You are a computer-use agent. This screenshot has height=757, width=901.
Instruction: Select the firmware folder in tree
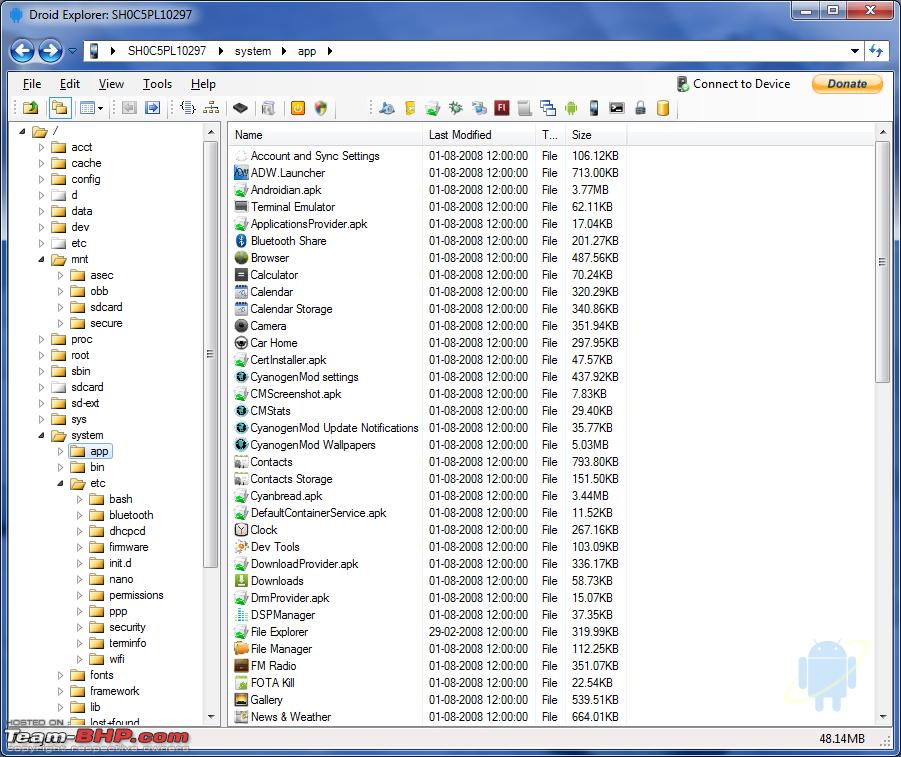pos(129,547)
